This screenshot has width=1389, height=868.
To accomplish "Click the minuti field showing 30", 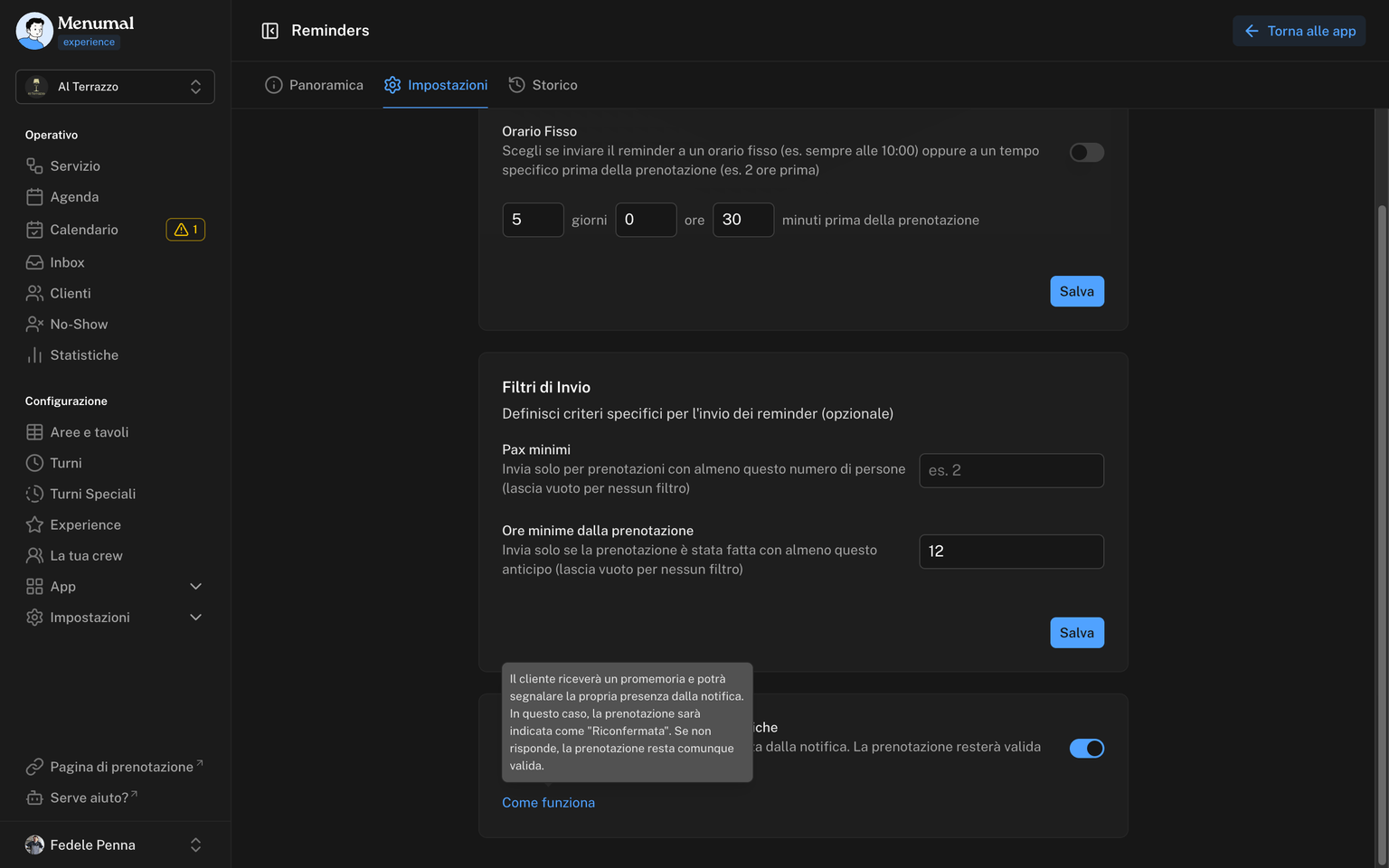I will coord(743,220).
